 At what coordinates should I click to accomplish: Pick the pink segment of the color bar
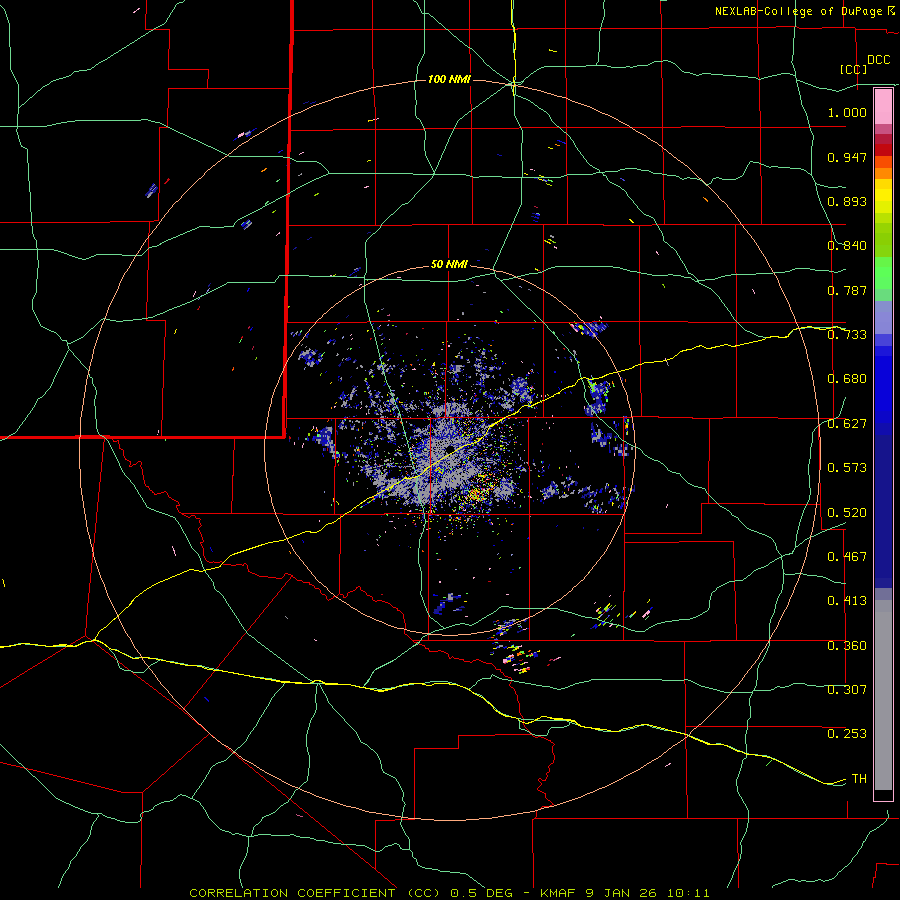coord(883,107)
